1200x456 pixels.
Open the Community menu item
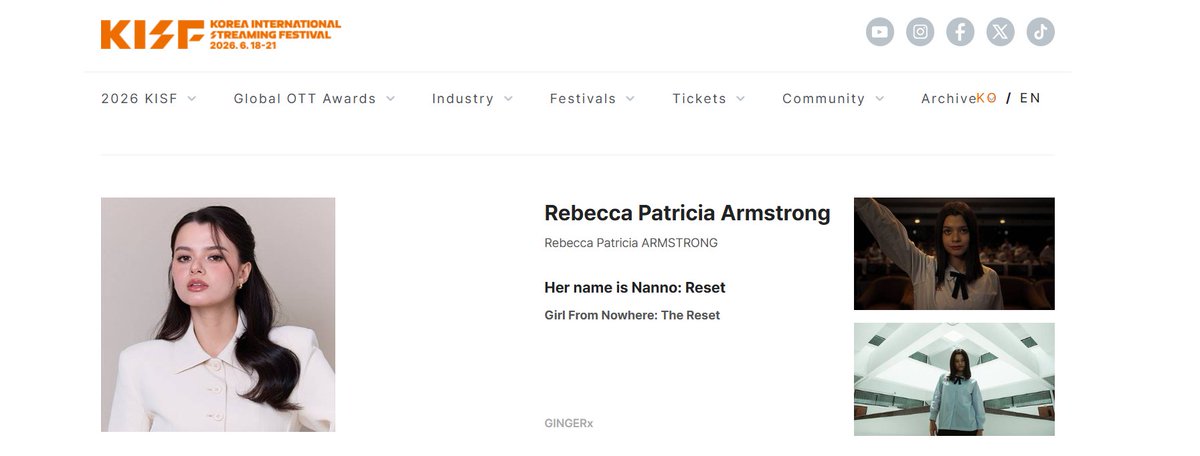tap(823, 98)
